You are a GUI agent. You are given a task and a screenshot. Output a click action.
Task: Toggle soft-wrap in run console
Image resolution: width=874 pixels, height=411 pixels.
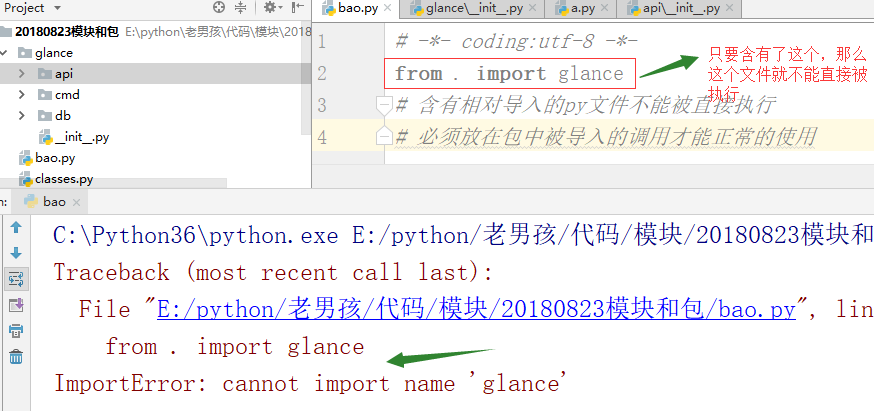point(16,279)
